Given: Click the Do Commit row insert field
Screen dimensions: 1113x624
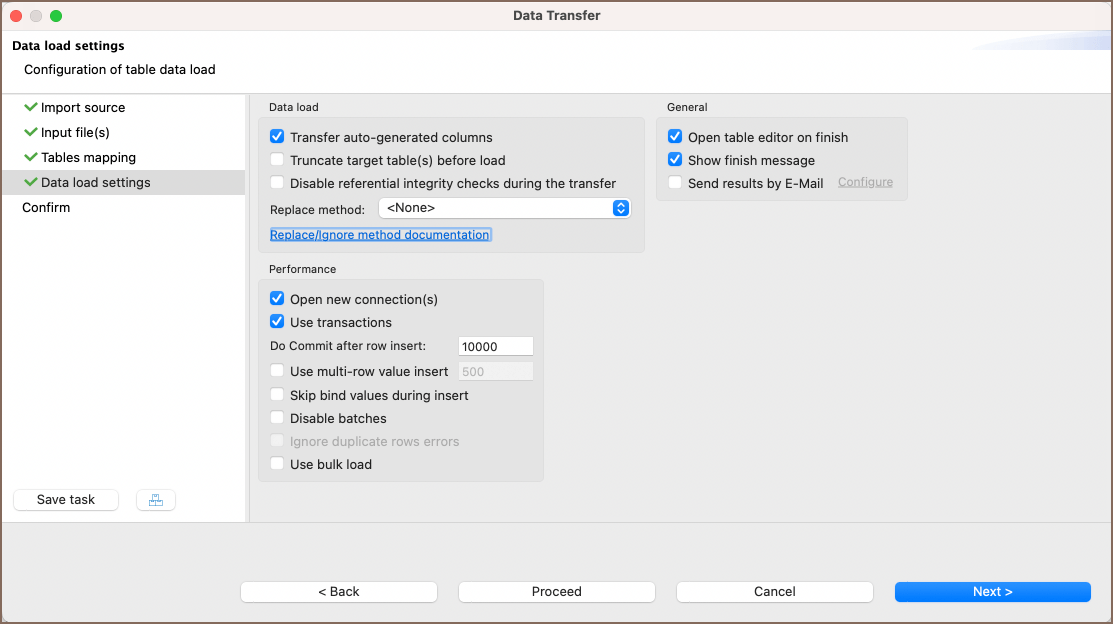Looking at the screenshot, I should click(x=495, y=345).
